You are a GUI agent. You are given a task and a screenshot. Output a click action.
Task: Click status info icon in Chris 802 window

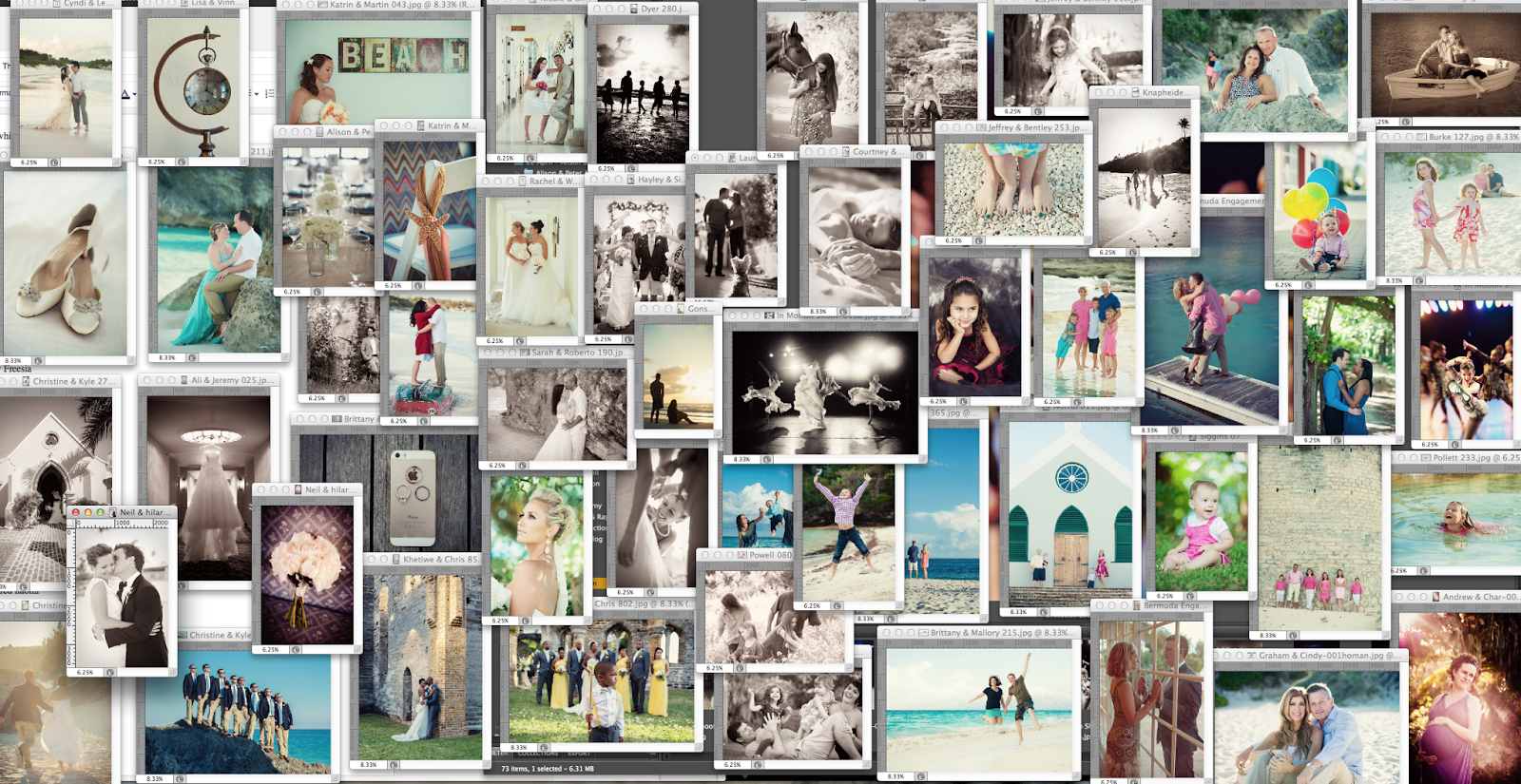point(544,747)
